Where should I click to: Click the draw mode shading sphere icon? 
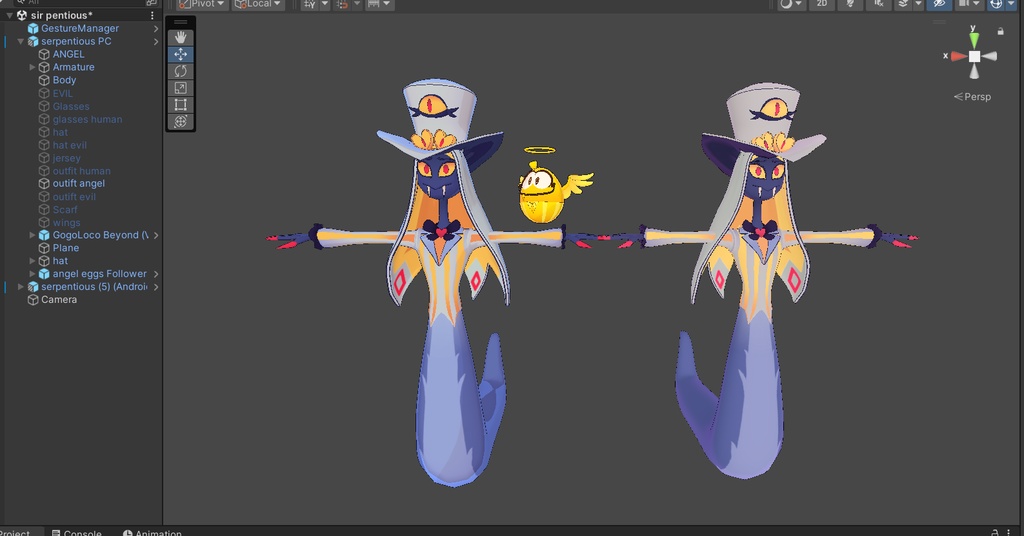click(x=786, y=4)
